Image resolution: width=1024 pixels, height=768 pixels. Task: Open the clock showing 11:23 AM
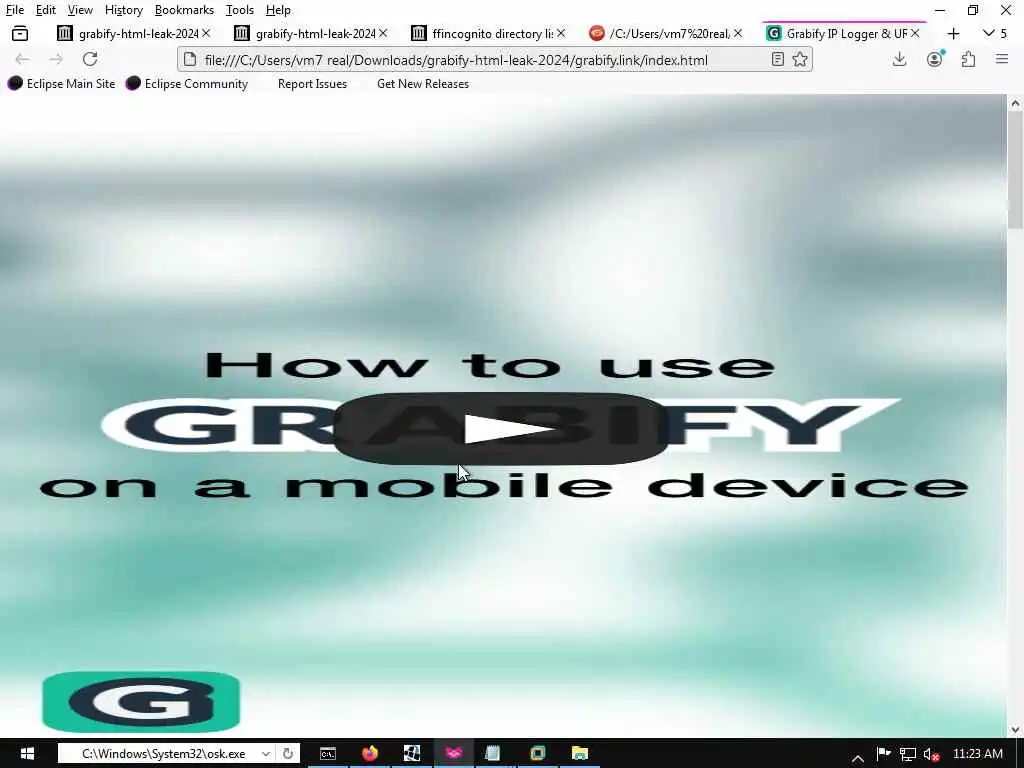click(x=977, y=754)
